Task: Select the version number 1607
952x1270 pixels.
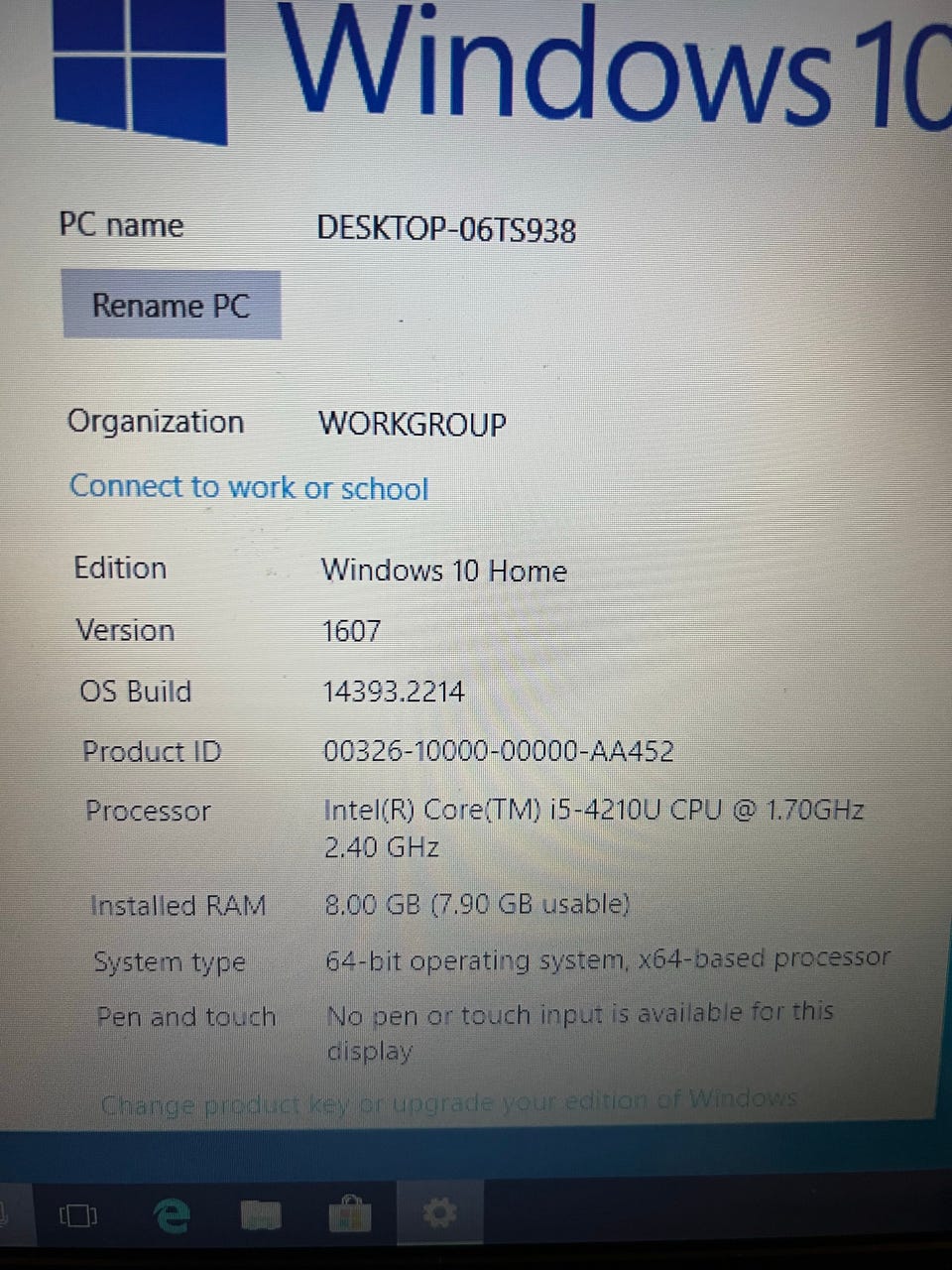Action: point(351,631)
